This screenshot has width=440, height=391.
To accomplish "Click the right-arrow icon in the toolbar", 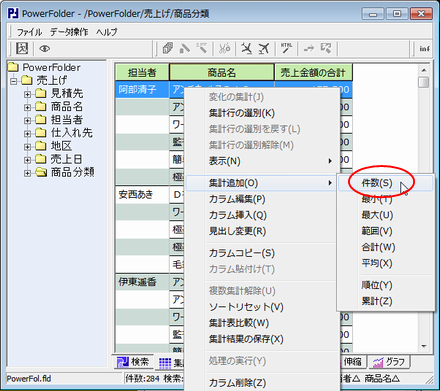I will 309,49.
